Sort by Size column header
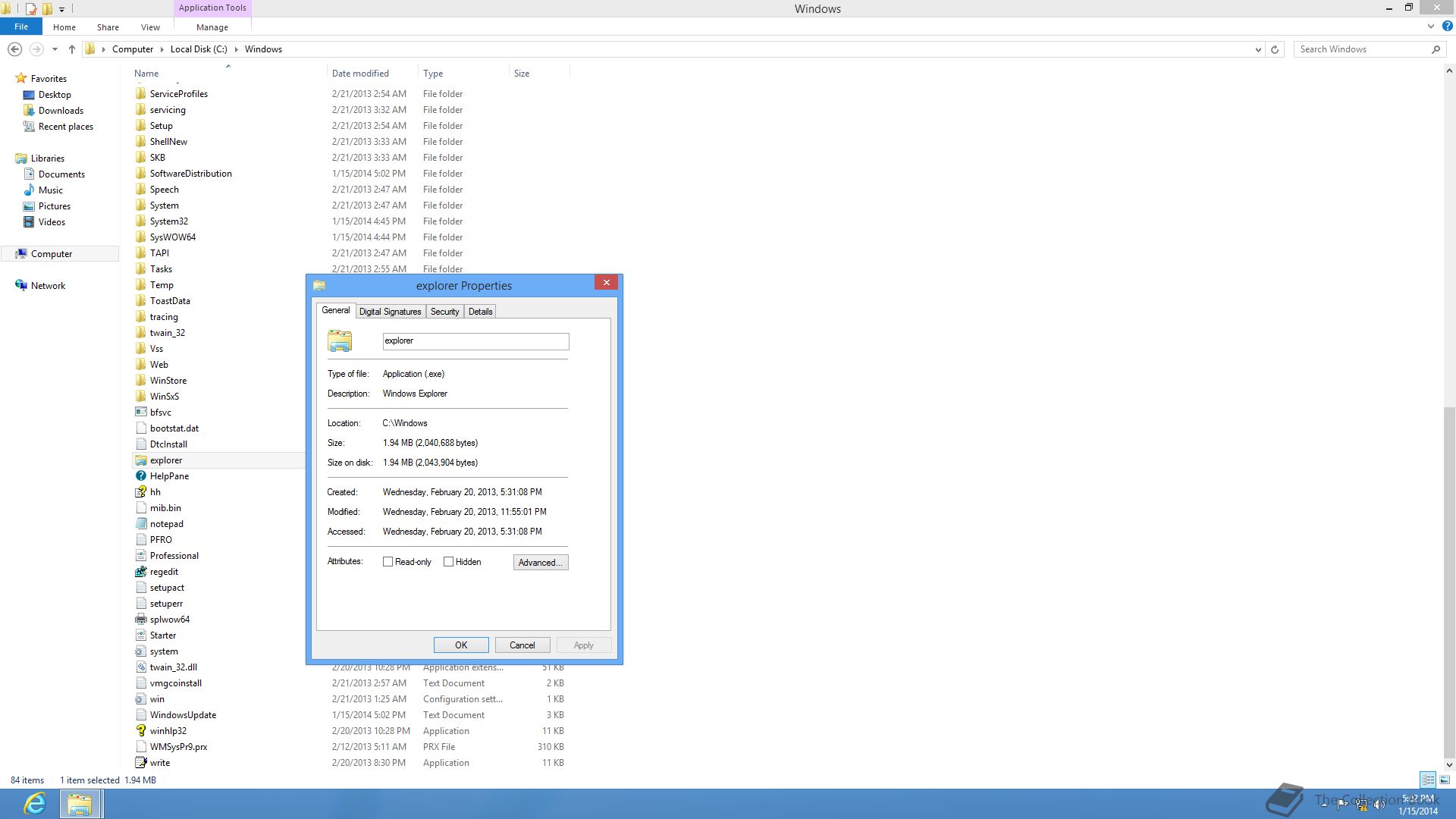The height and width of the screenshot is (819, 1456). (x=522, y=74)
